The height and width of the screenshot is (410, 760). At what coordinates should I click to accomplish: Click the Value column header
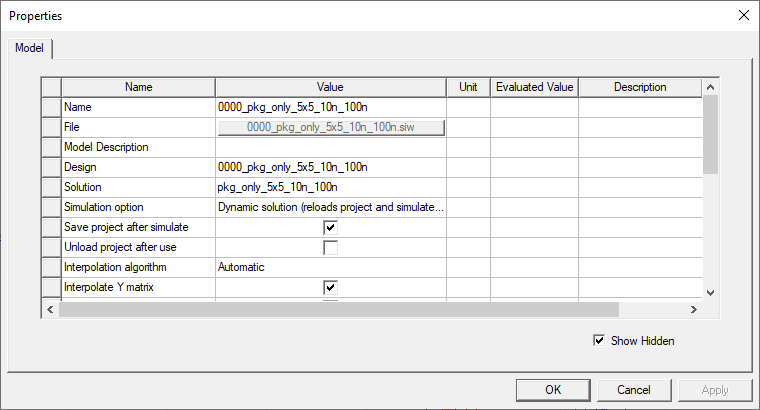coord(330,87)
